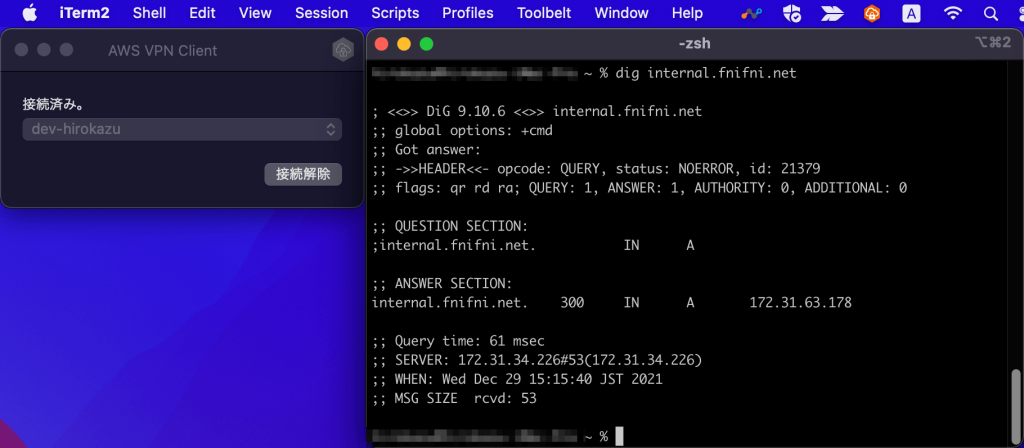This screenshot has height=448, width=1024.
Task: Click the WHEN: Wed Dec 29 timestamp line
Action: pyautogui.click(x=517, y=379)
